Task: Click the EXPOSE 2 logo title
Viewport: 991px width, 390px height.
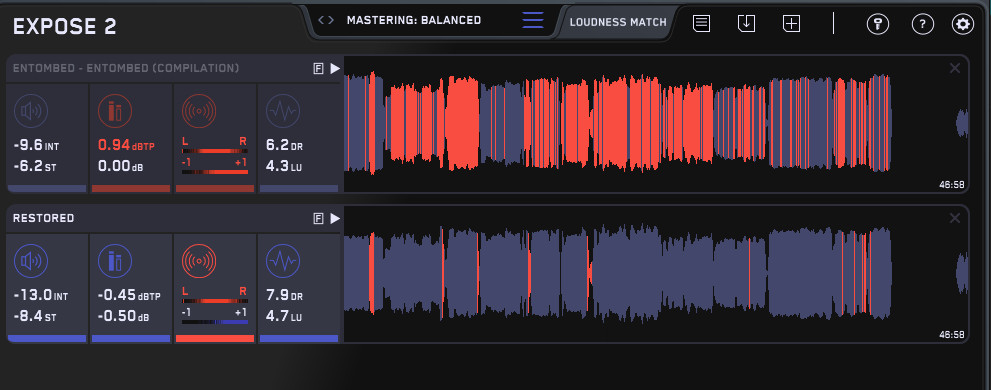Action: [x=65, y=27]
